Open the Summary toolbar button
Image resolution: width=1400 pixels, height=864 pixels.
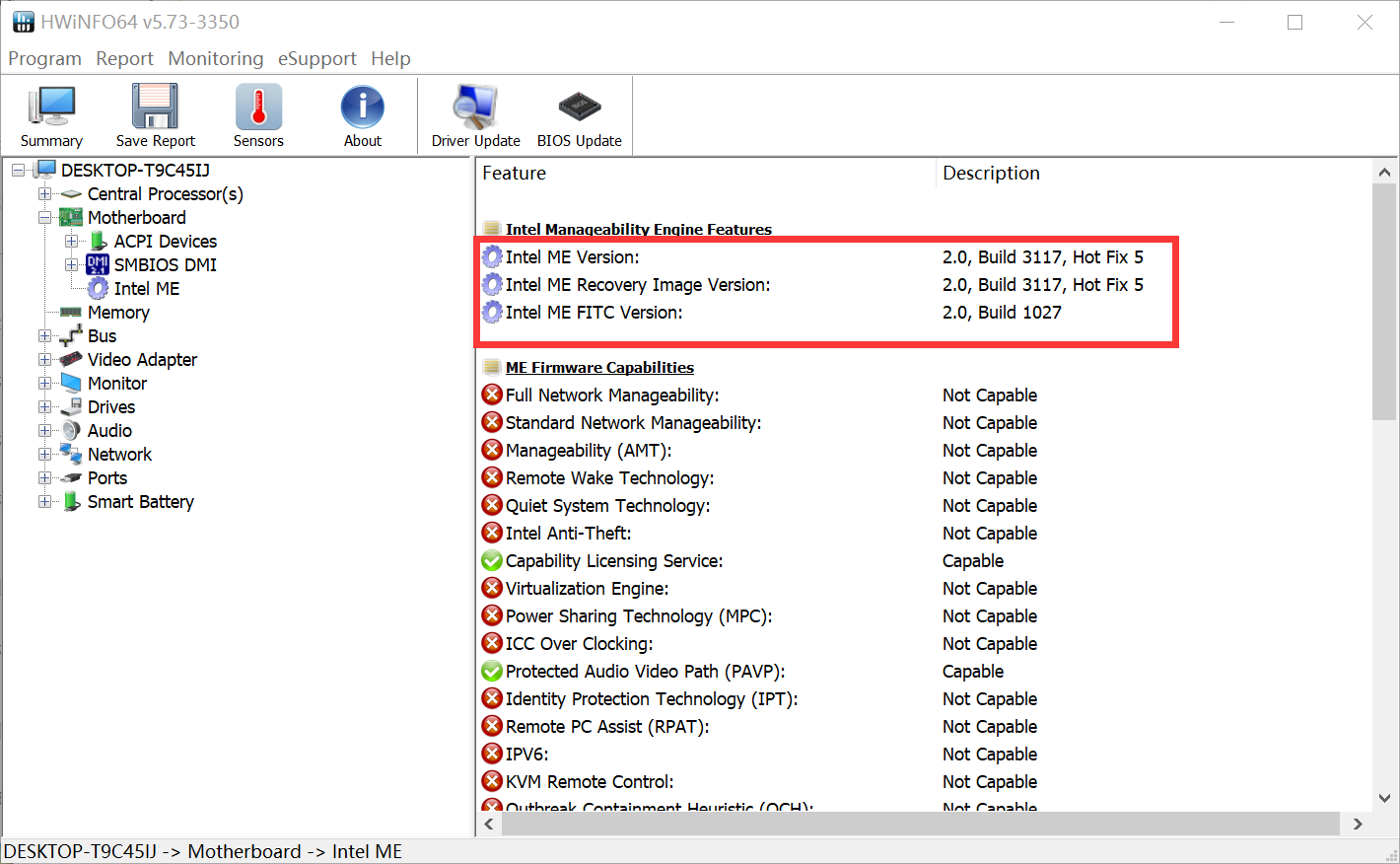[x=51, y=115]
